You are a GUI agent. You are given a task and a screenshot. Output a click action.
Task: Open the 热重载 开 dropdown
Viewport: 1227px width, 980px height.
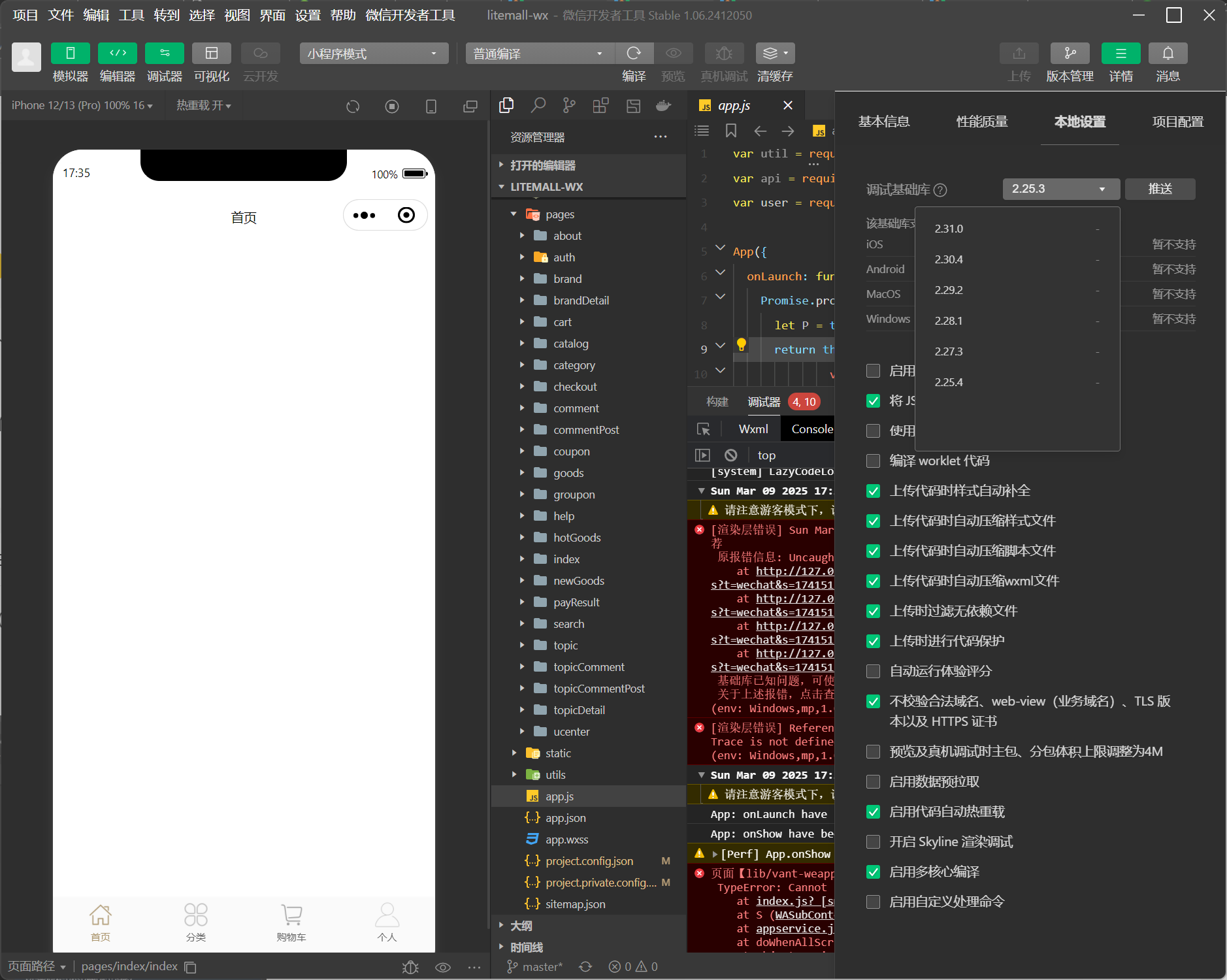click(204, 106)
